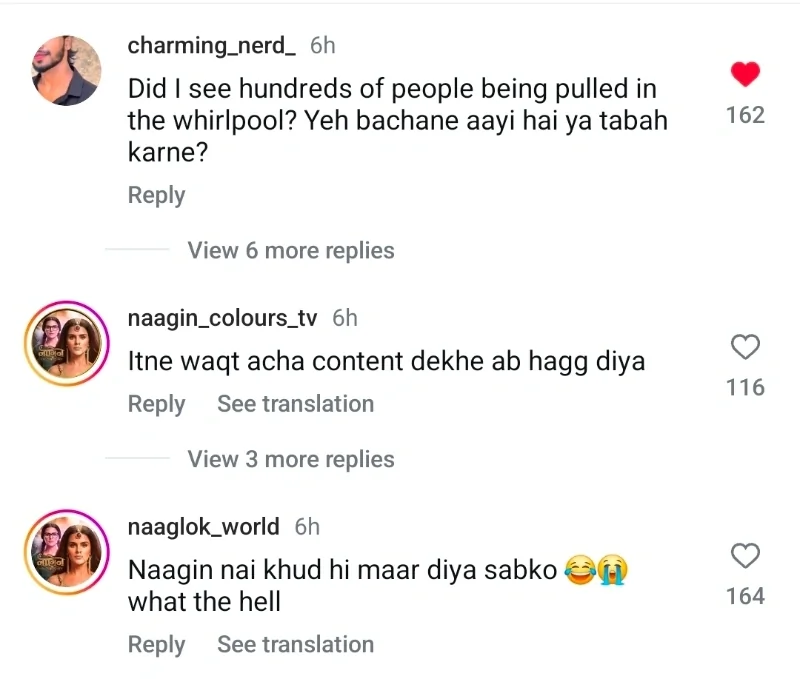
Task: Open naaglok_world profile avatar
Action: (x=66, y=551)
